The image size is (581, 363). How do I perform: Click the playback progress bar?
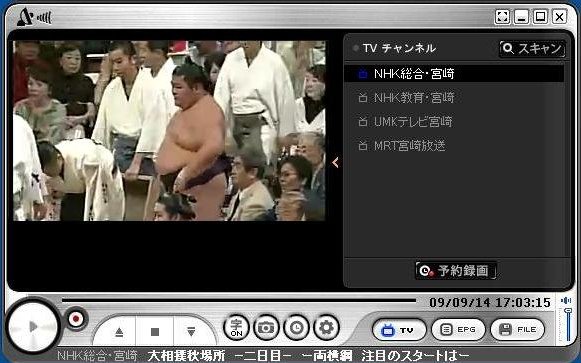click(x=239, y=300)
